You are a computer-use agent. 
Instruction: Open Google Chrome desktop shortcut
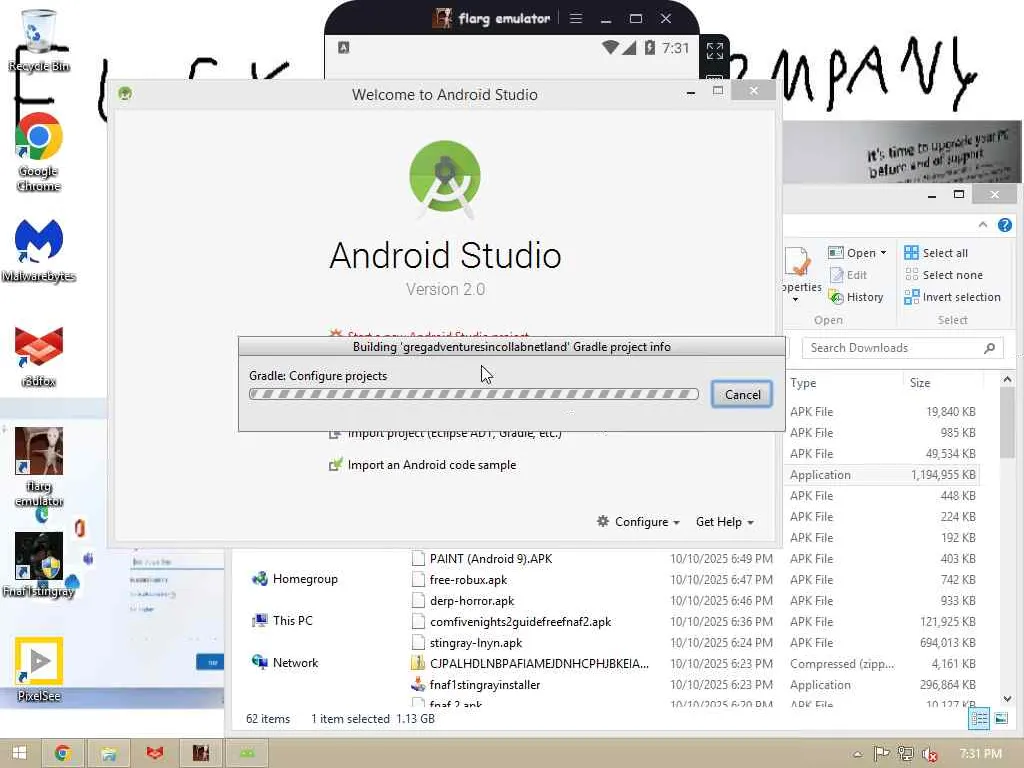tap(39, 152)
